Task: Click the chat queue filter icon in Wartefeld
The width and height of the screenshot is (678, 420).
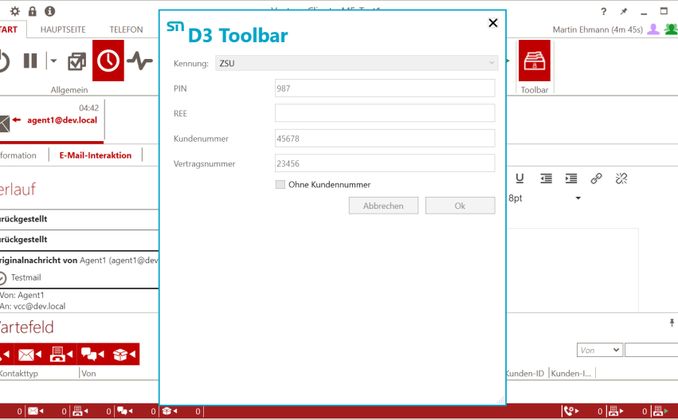Action: (93, 354)
